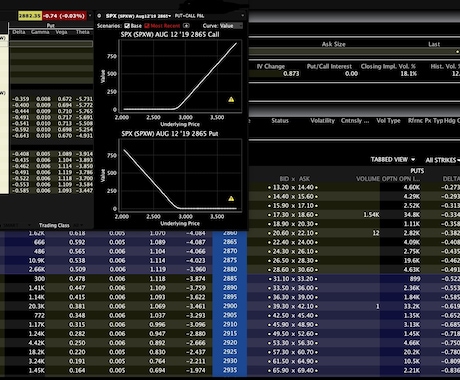Click the warning triangle on the 2865 Put chart

point(231,199)
